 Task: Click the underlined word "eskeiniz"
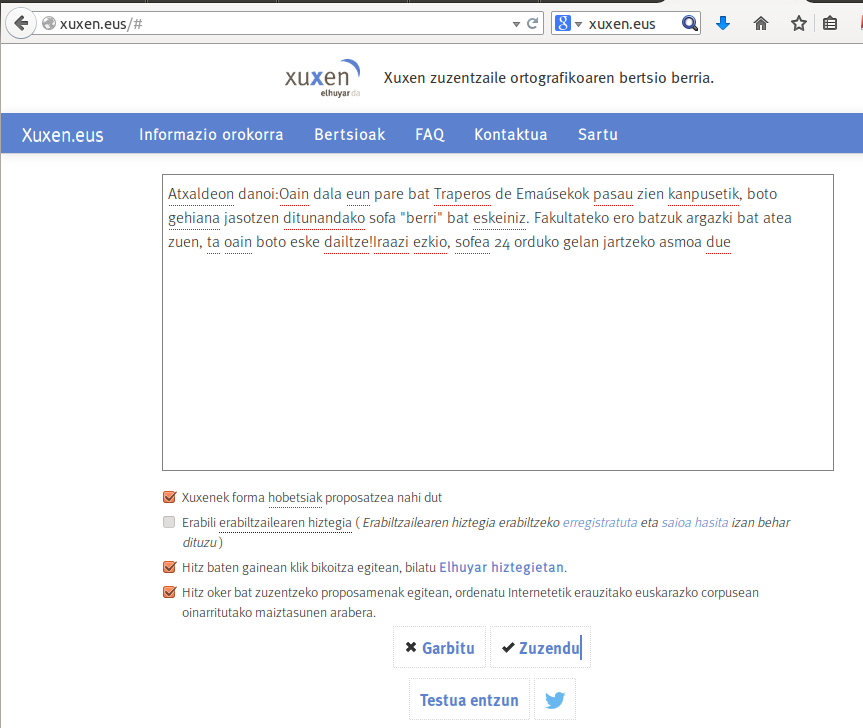tap(499, 218)
